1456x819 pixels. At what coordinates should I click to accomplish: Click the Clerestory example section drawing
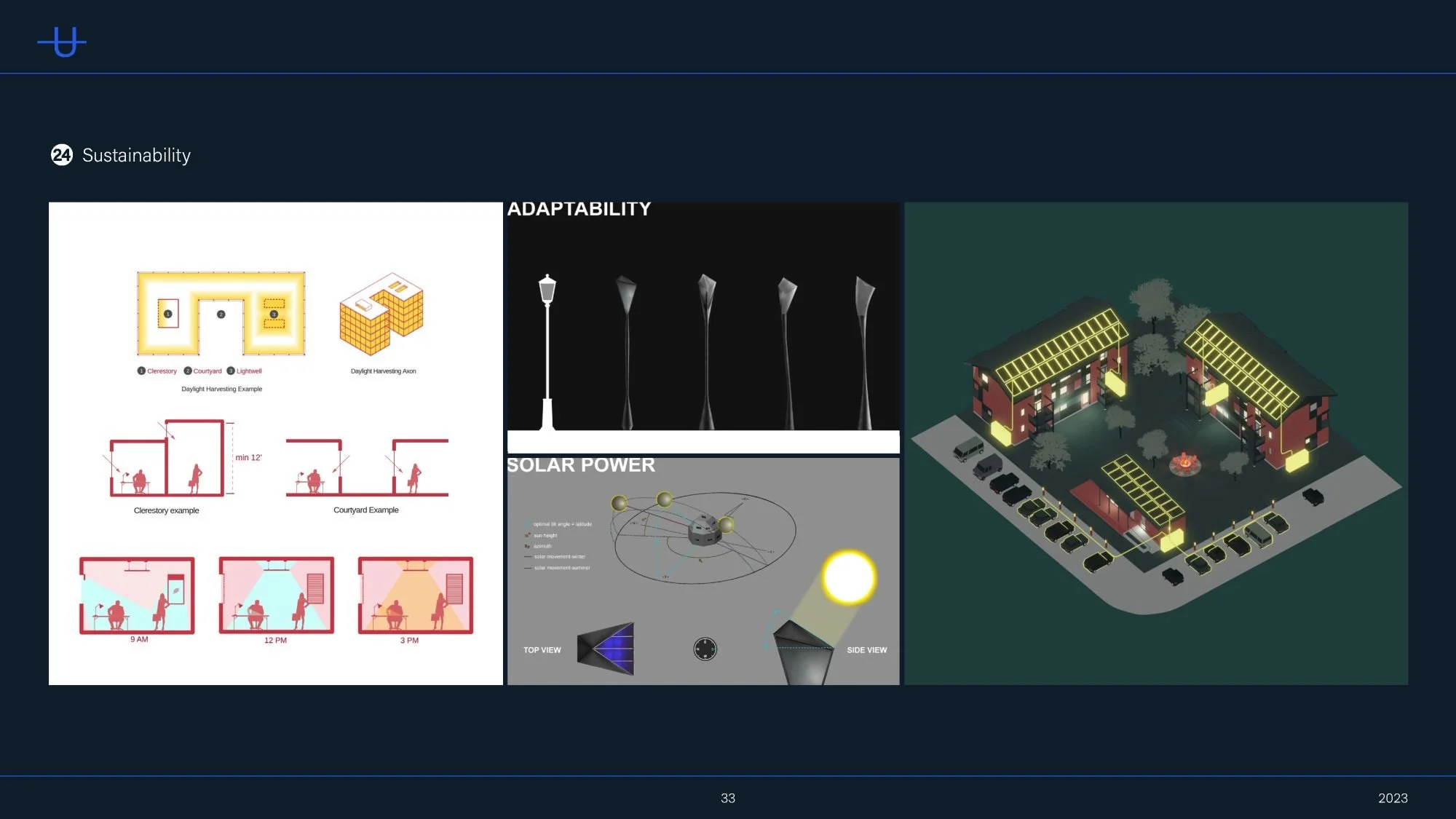pyautogui.click(x=167, y=459)
